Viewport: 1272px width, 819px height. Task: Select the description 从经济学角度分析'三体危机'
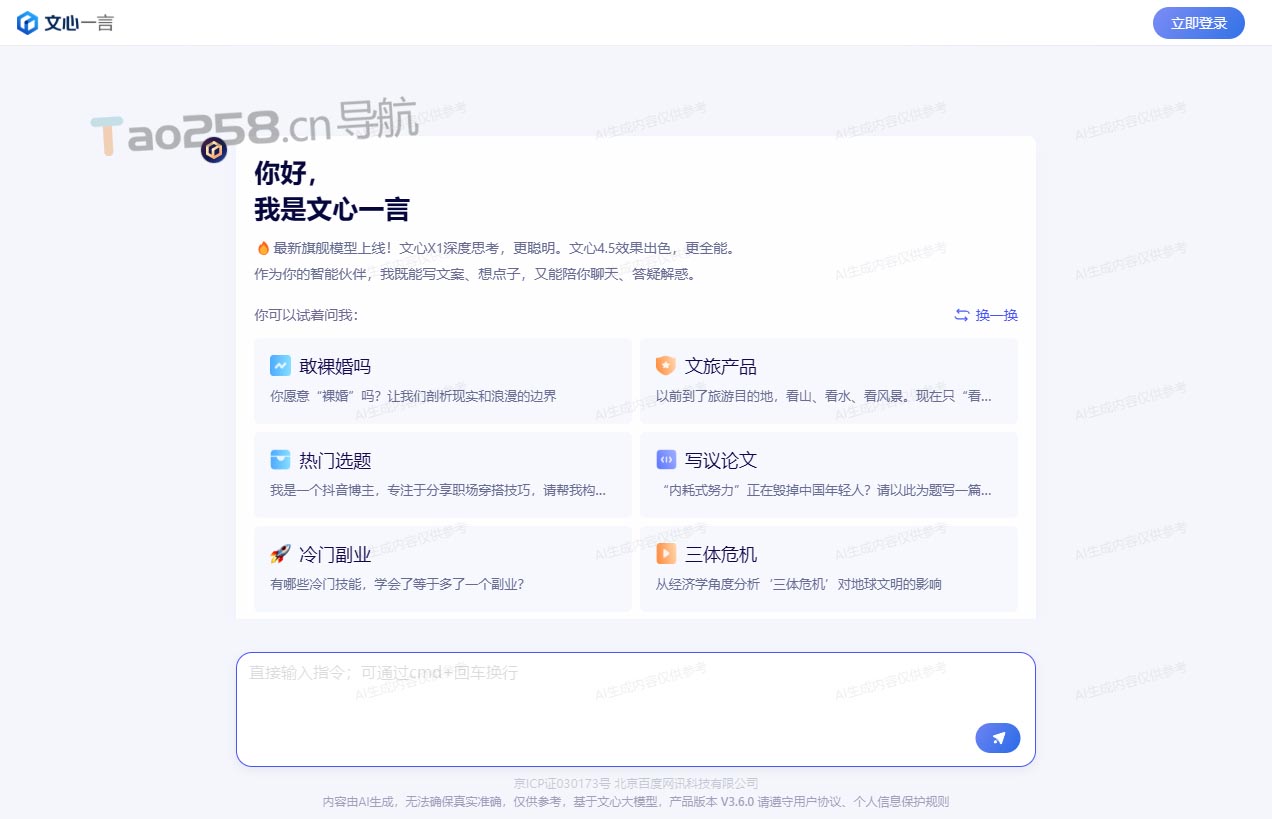799,584
